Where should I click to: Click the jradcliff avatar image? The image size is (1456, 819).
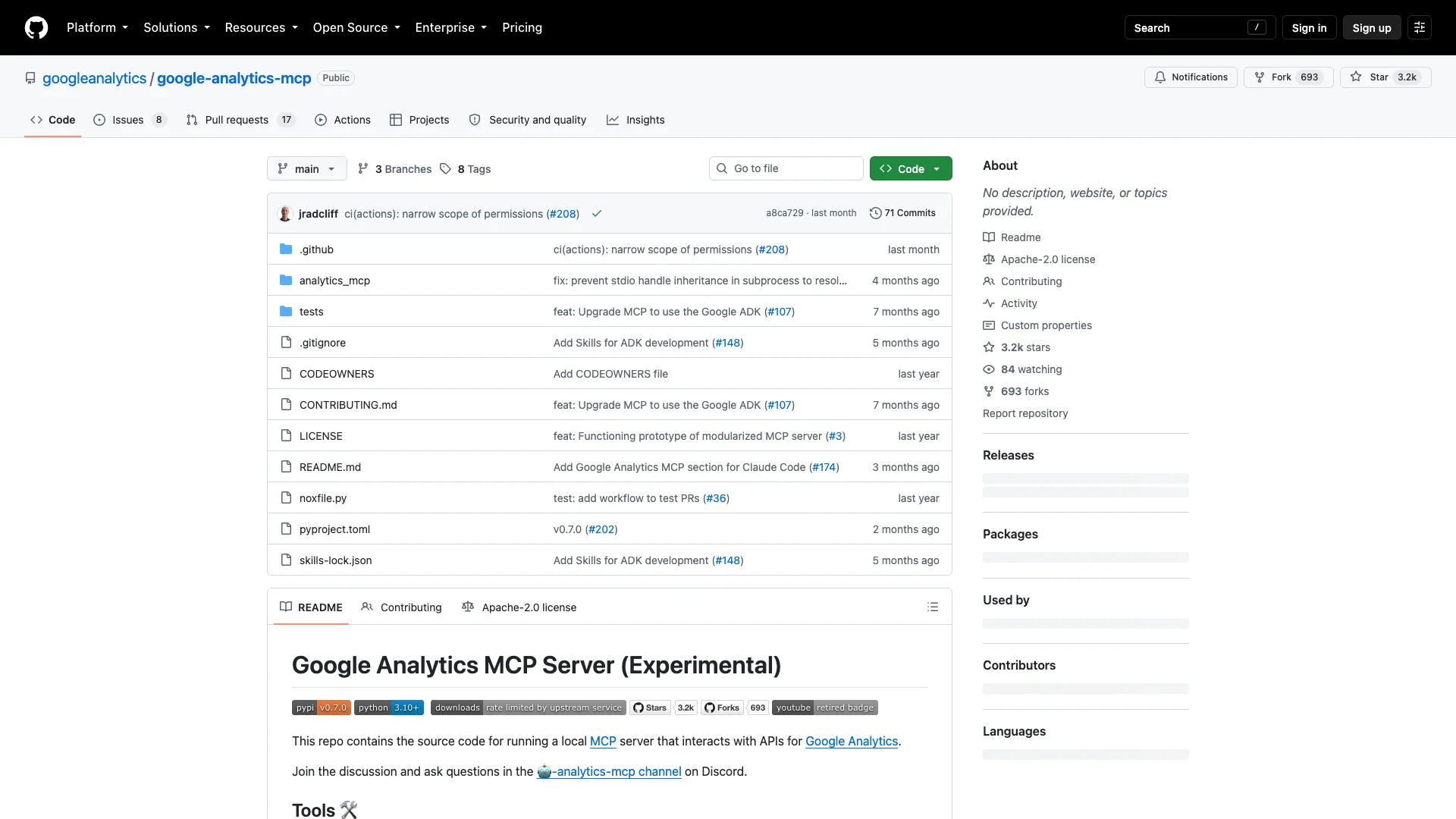[285, 214]
